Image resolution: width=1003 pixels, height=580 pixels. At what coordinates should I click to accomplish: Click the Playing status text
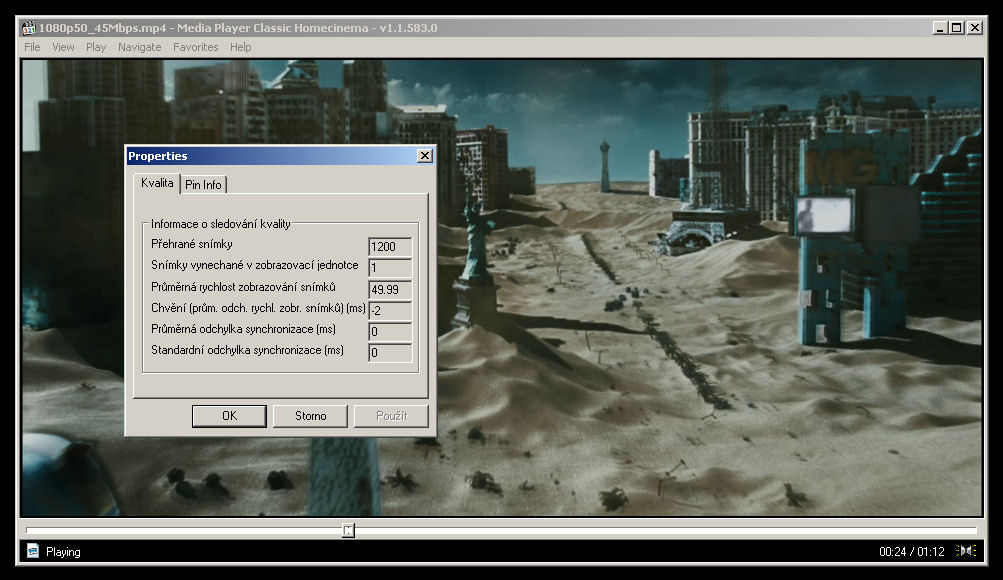pyautogui.click(x=63, y=552)
